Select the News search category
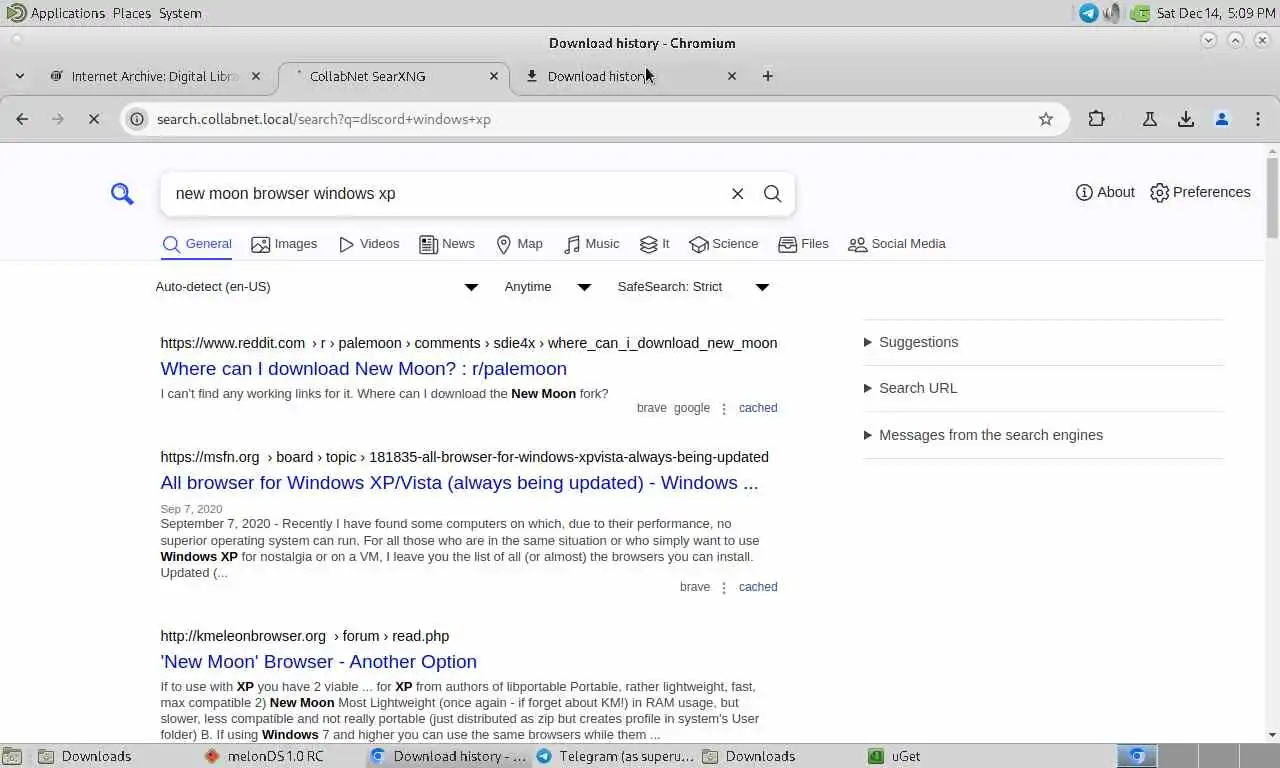The image size is (1280, 768). 447,244
